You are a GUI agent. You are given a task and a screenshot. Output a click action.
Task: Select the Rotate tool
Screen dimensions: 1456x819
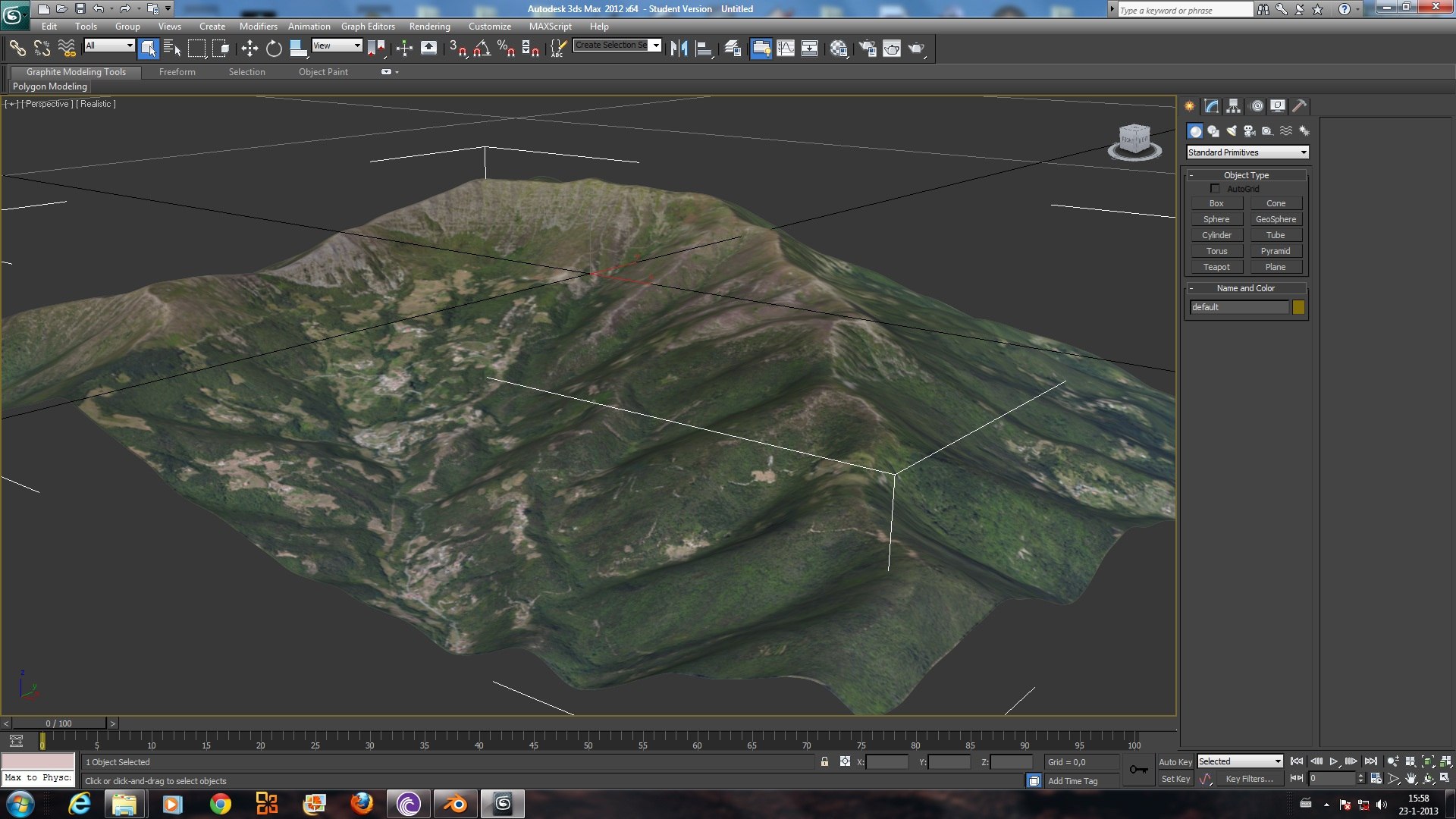[x=274, y=49]
